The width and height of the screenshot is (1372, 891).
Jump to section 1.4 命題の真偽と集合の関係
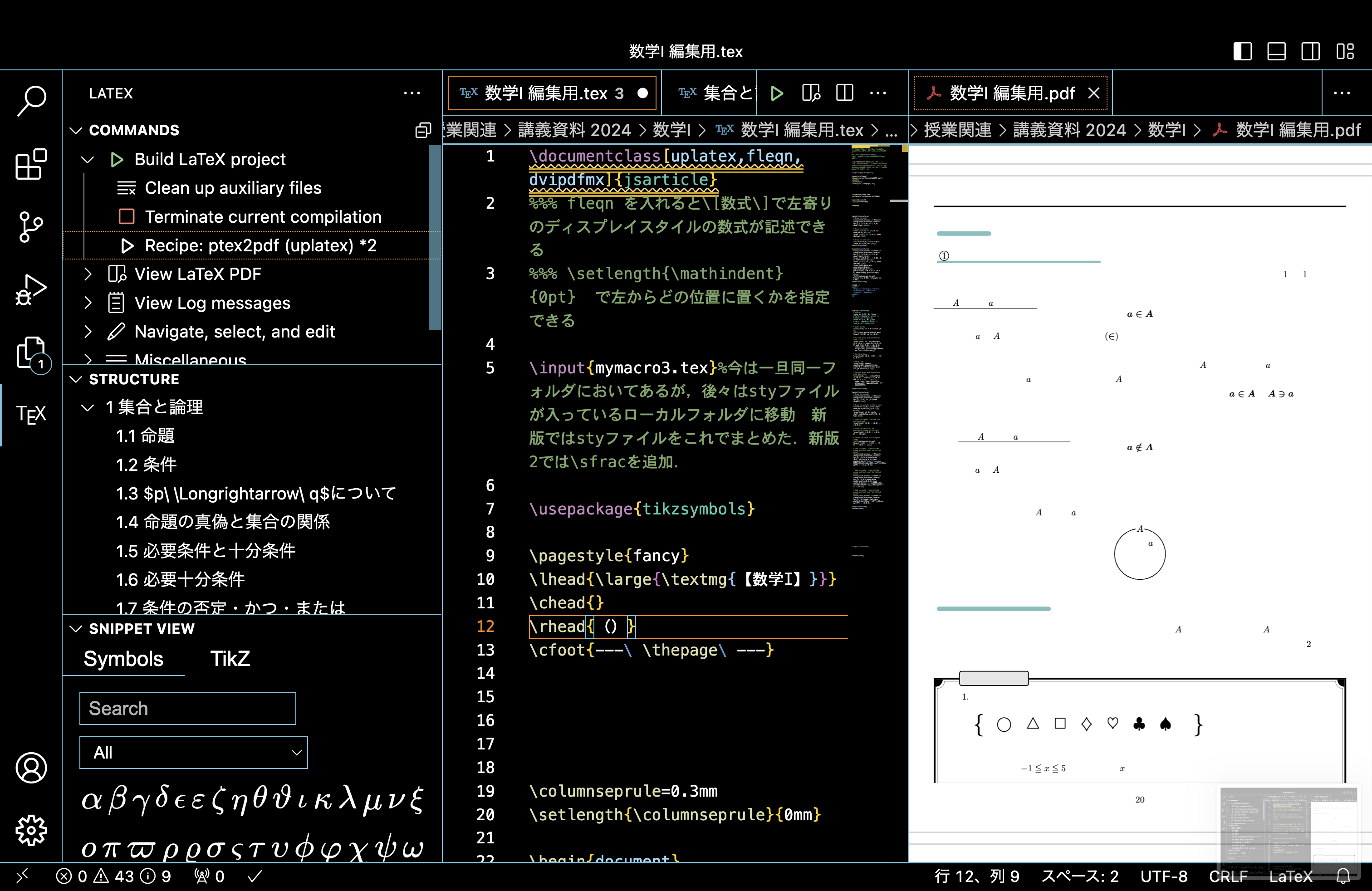(222, 522)
